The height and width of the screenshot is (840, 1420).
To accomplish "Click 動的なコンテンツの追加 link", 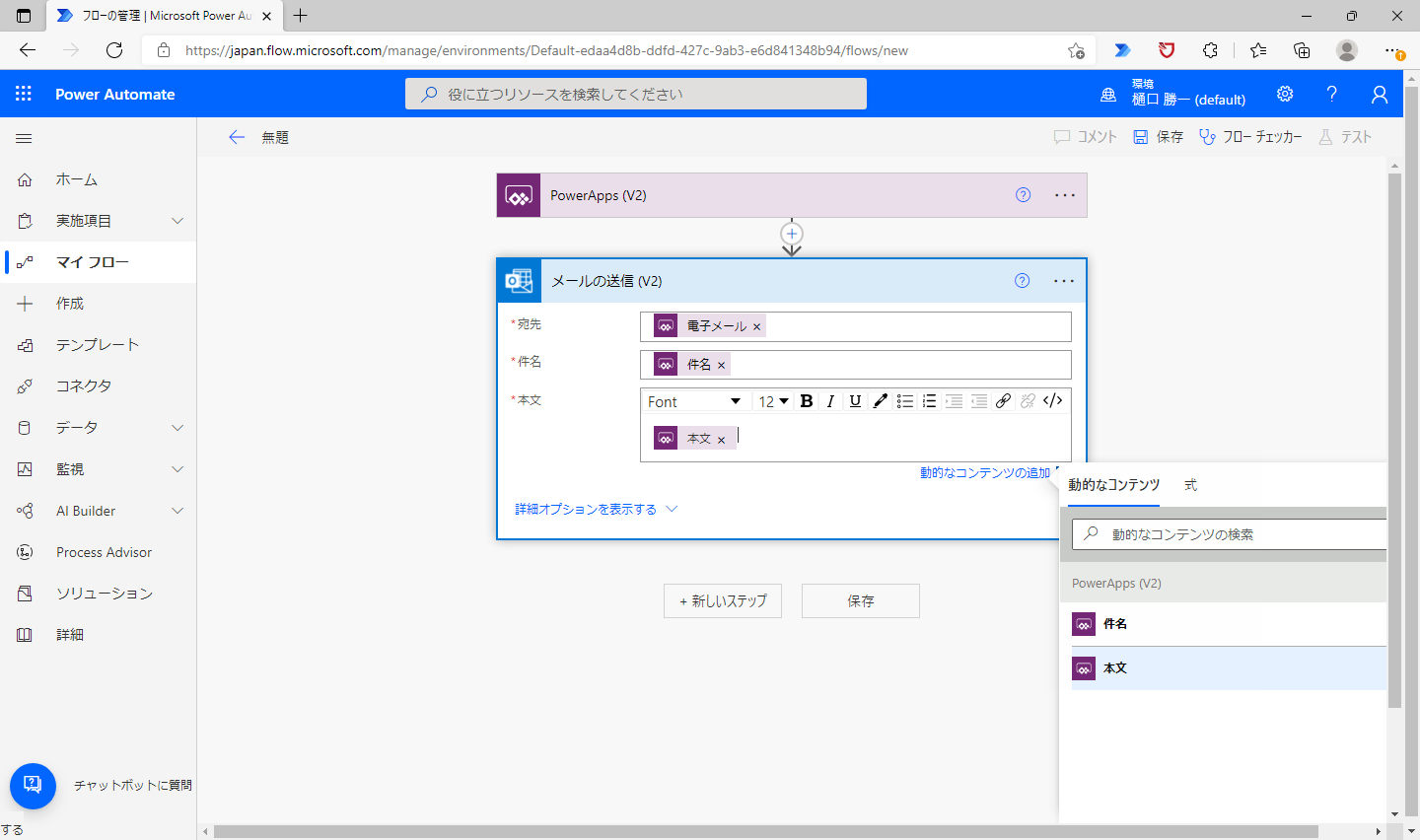I will pos(985,473).
